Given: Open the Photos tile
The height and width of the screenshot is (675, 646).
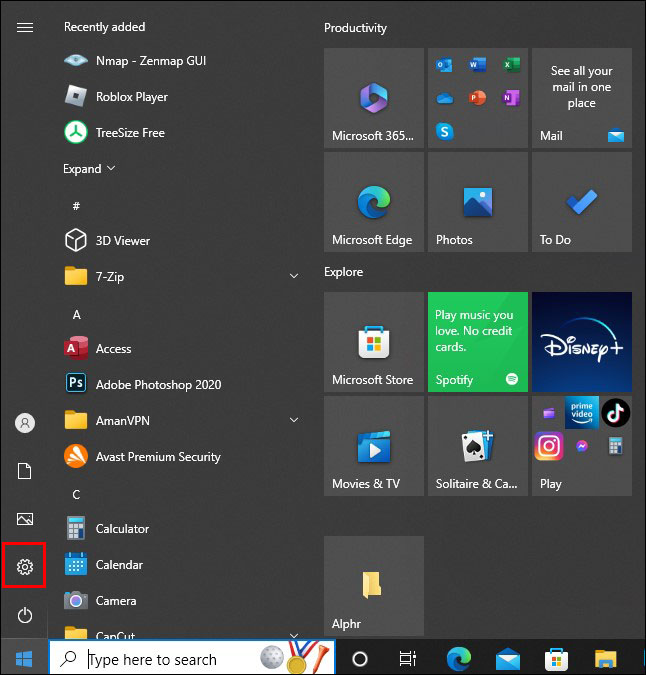Looking at the screenshot, I should point(478,202).
